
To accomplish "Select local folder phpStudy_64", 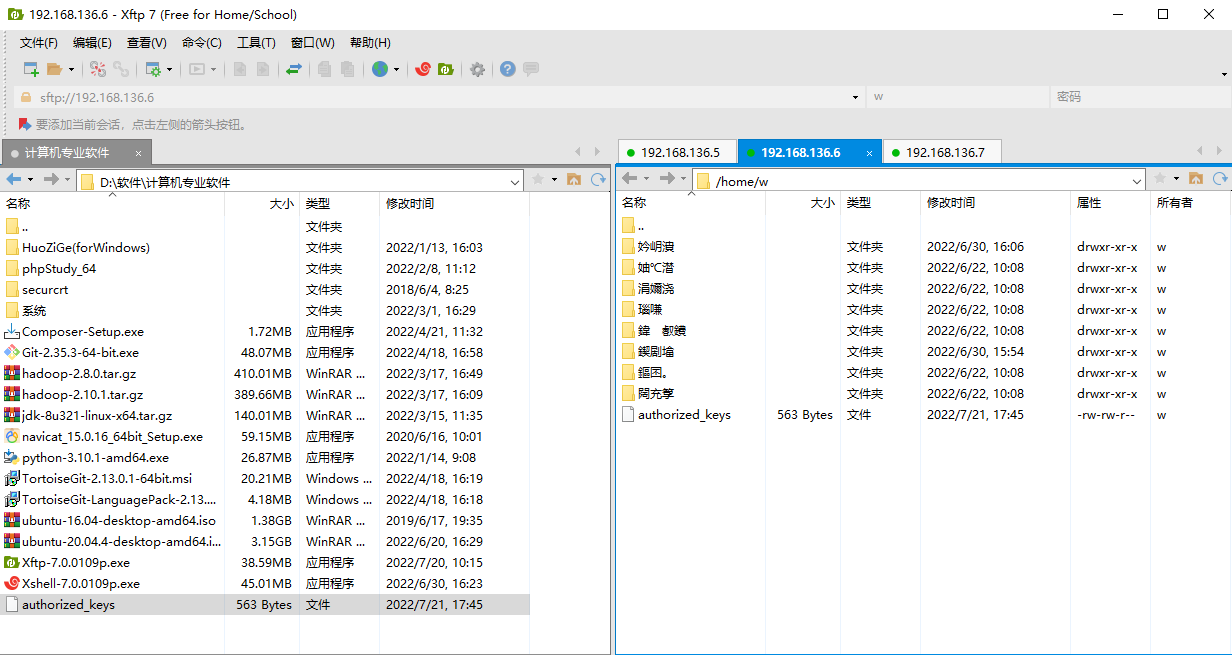I will click(x=59, y=269).
